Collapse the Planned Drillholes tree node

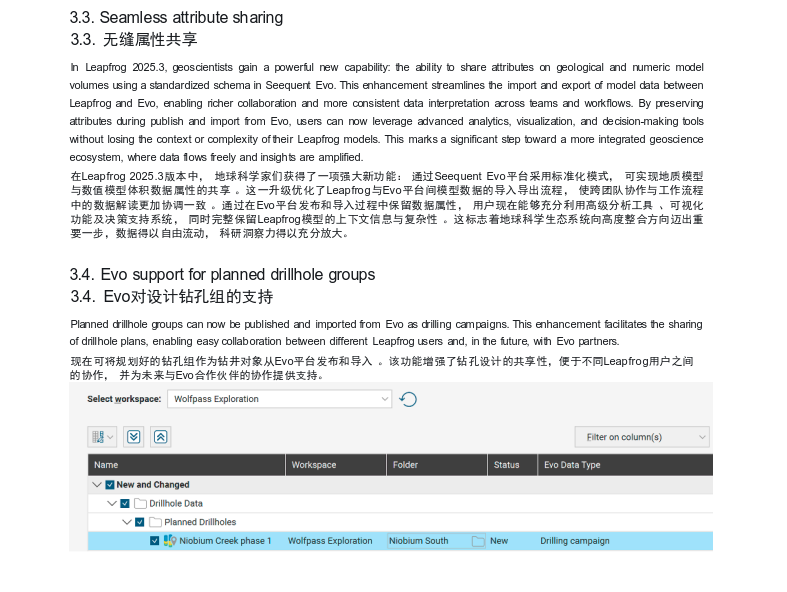coord(127,522)
